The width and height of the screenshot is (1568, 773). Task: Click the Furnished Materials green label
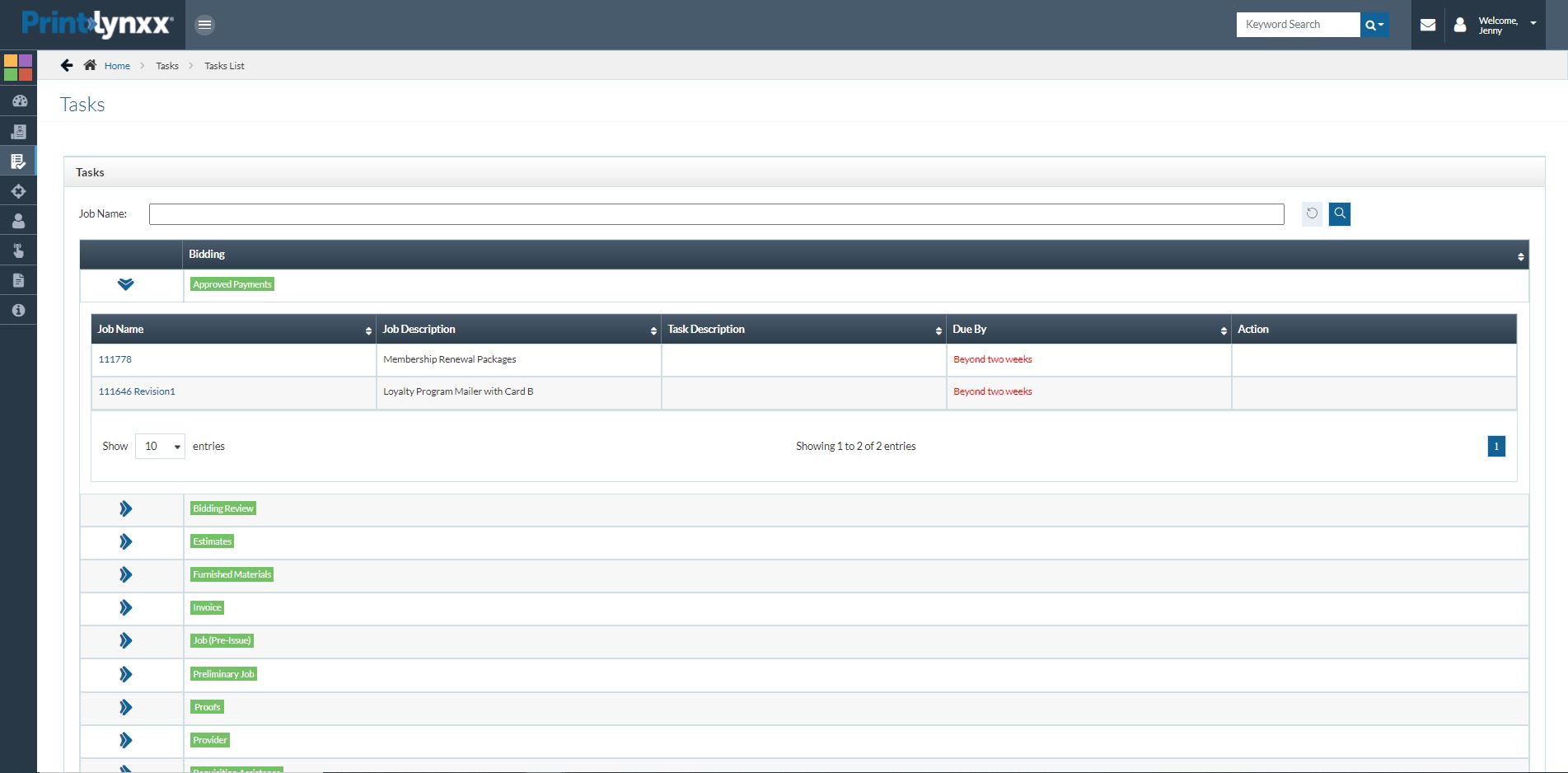232,574
